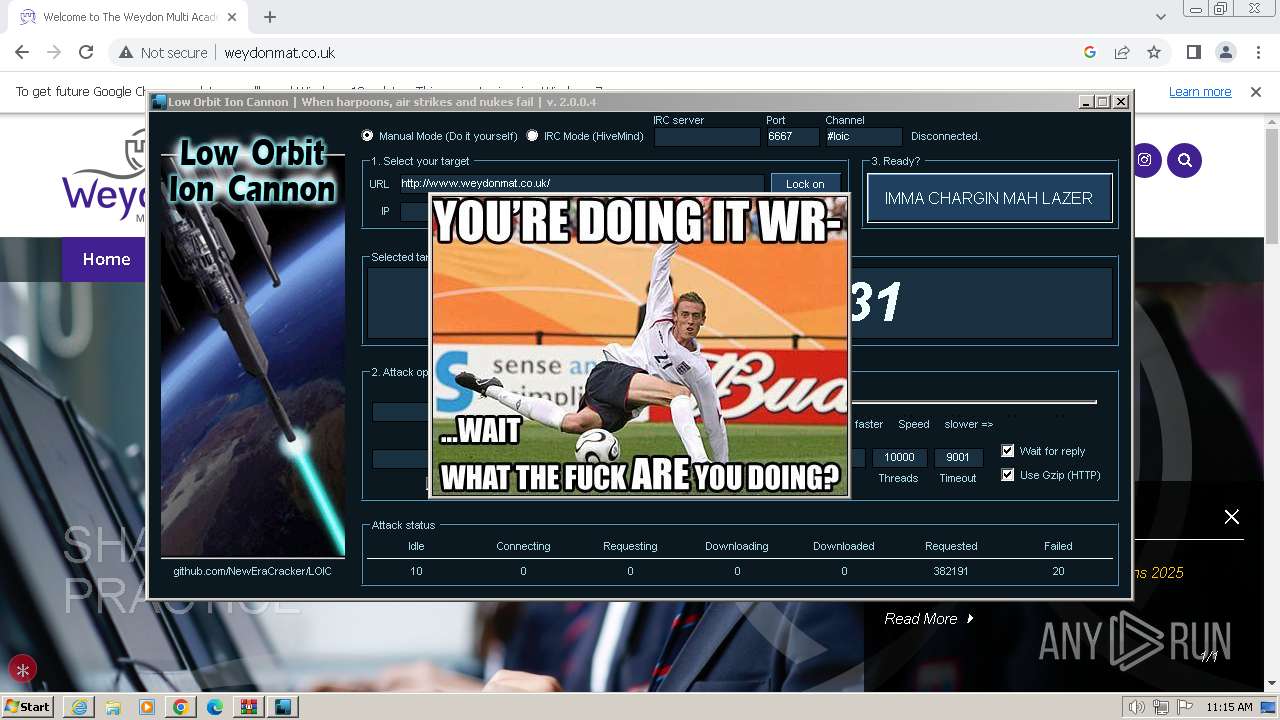Screen dimensions: 1280x720
Task: Share this page from the address bar
Action: pos(1122,53)
